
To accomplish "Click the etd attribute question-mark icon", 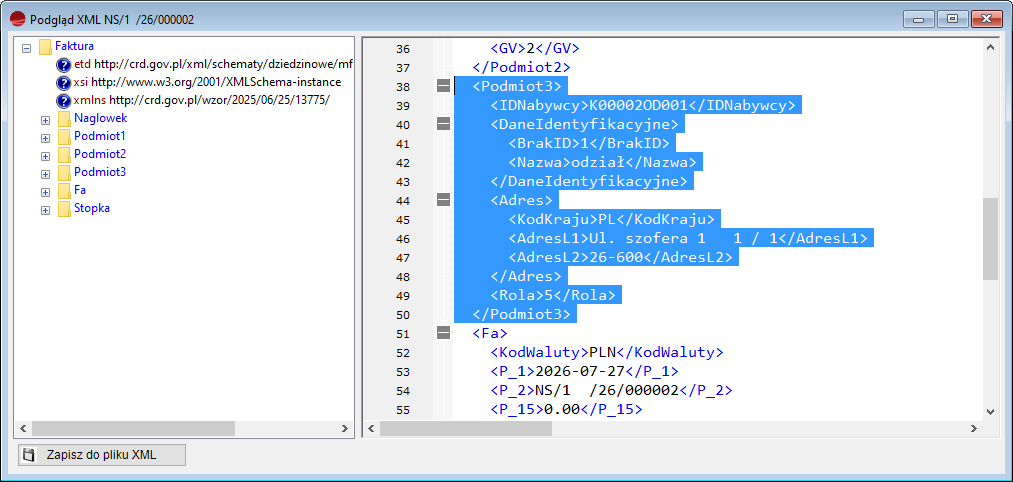I will (63, 65).
